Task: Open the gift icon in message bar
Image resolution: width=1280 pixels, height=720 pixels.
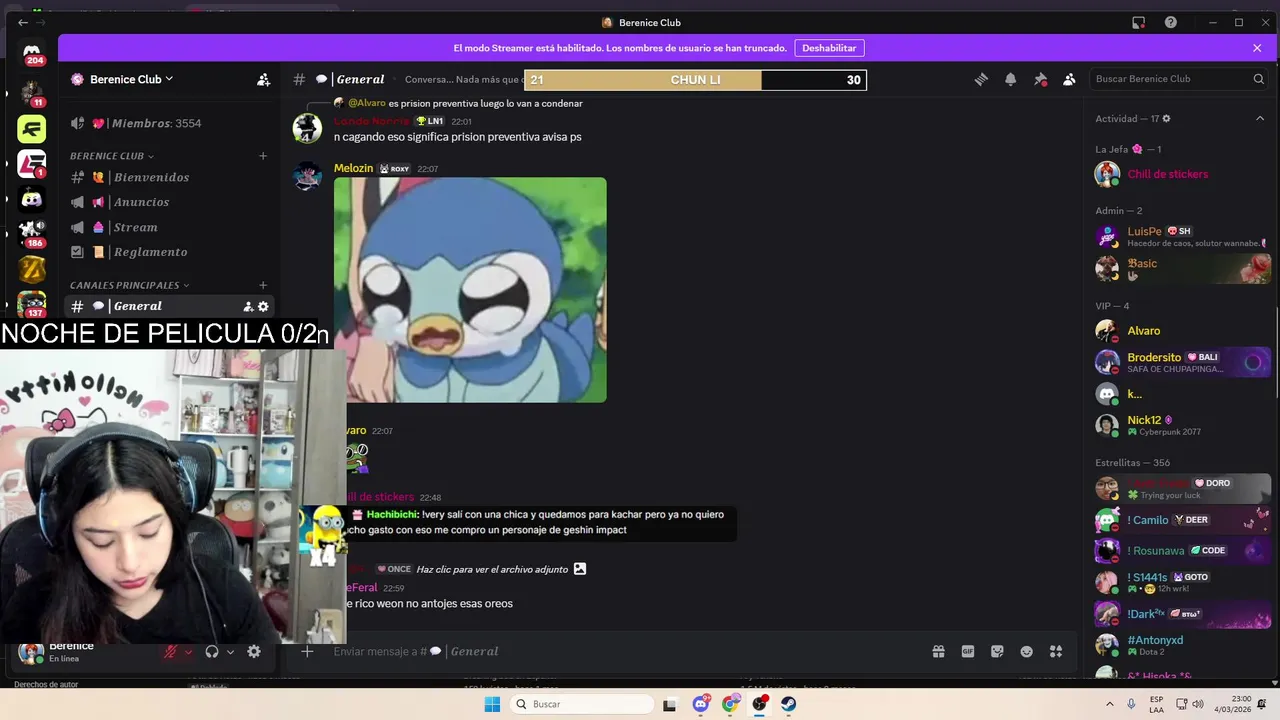Action: (938, 651)
